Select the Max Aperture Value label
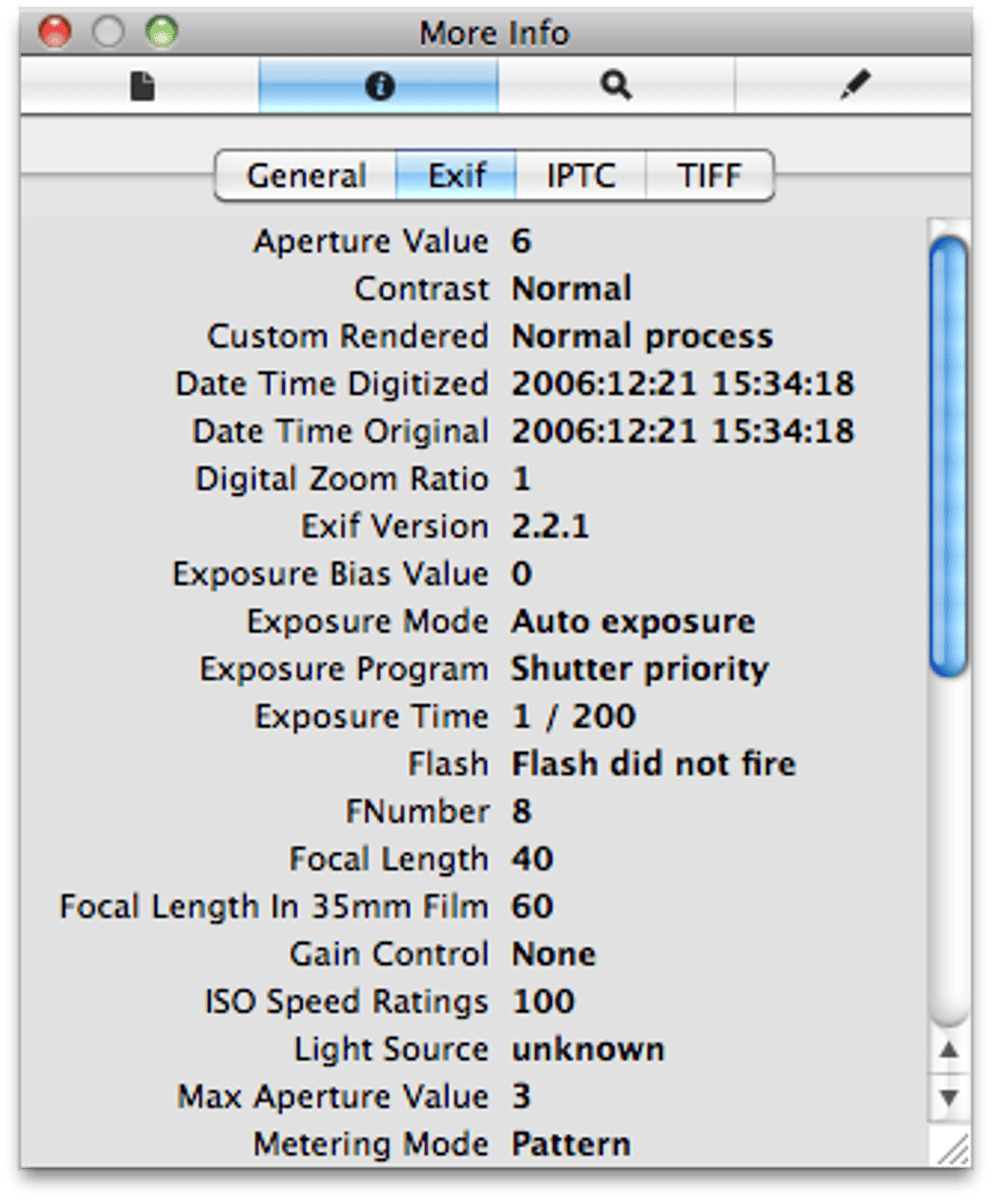This screenshot has width=992, height=1200. tap(333, 1096)
